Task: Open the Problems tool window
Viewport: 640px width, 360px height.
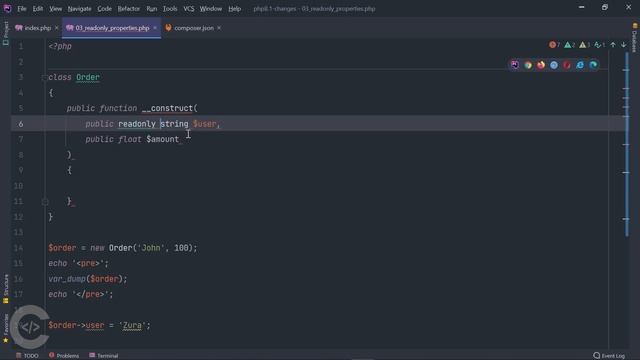Action: pyautogui.click(x=64, y=356)
